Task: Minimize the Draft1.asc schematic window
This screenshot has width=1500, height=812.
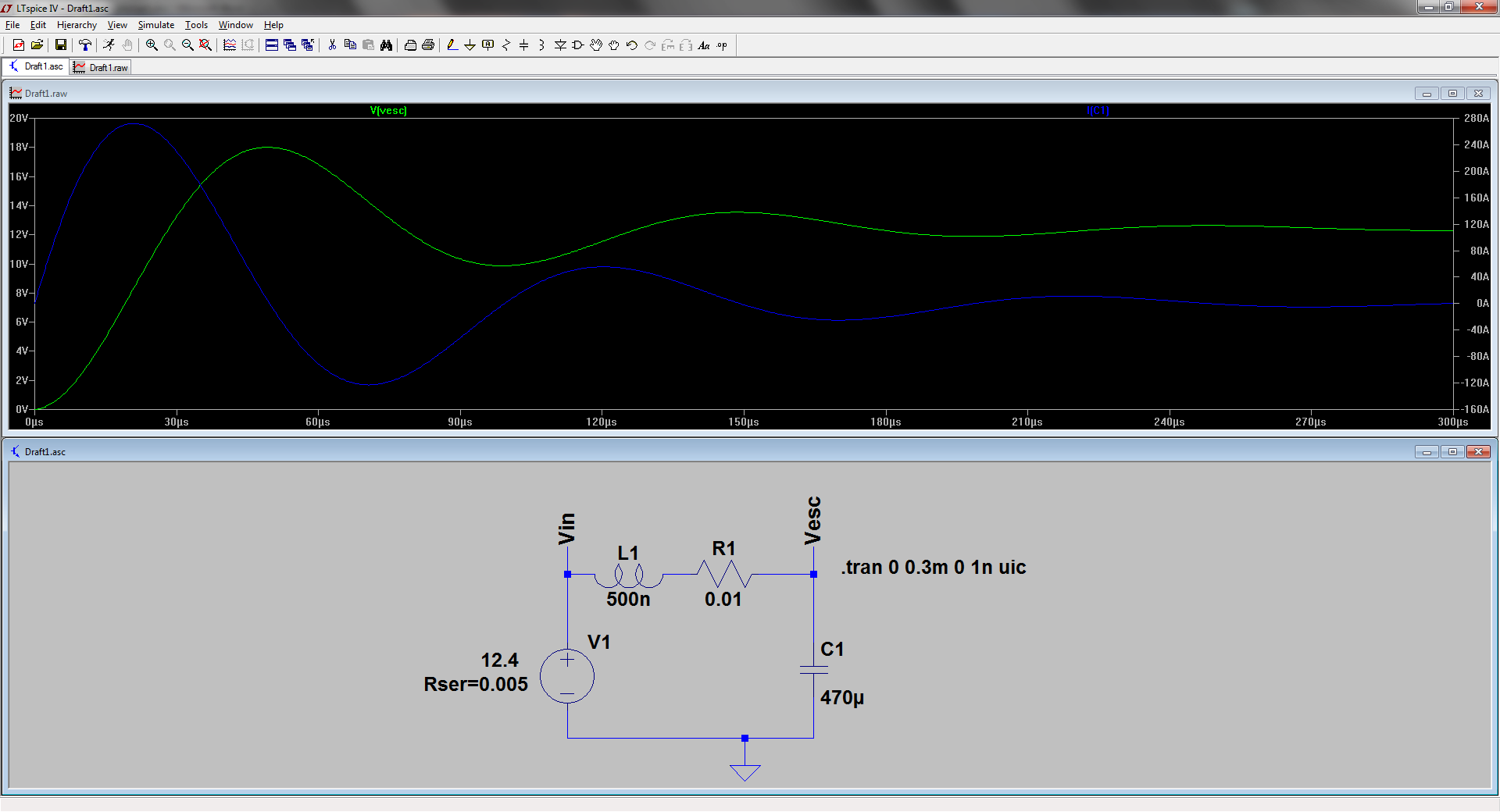Action: tap(1427, 451)
